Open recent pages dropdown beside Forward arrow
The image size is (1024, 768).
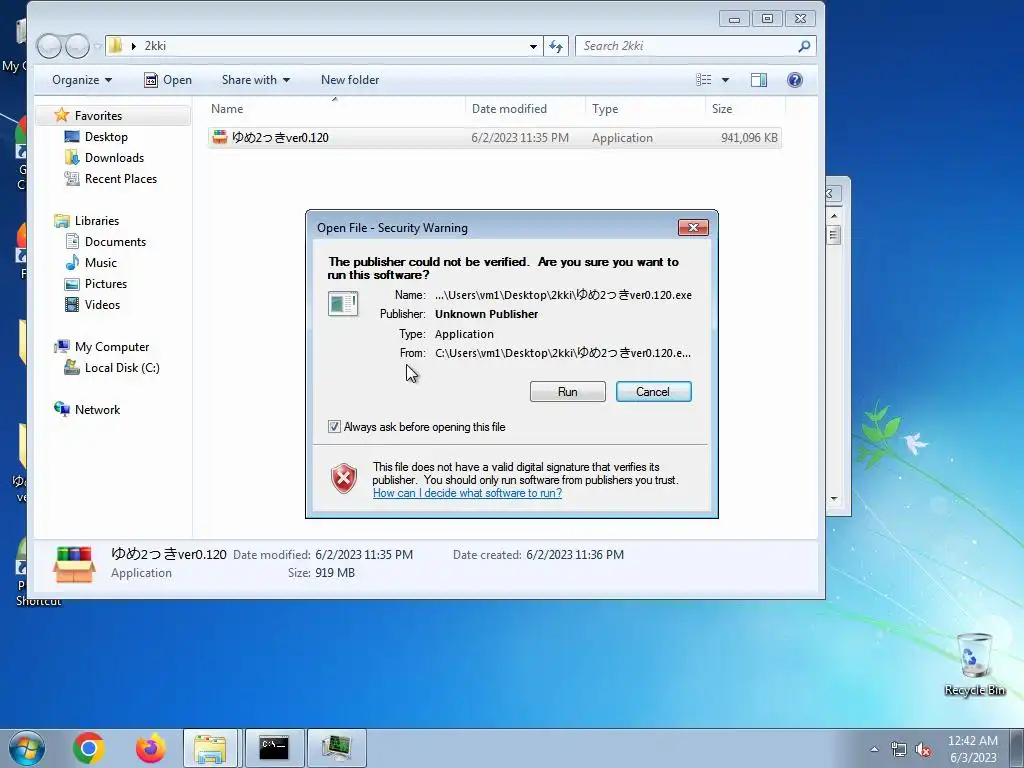97,46
